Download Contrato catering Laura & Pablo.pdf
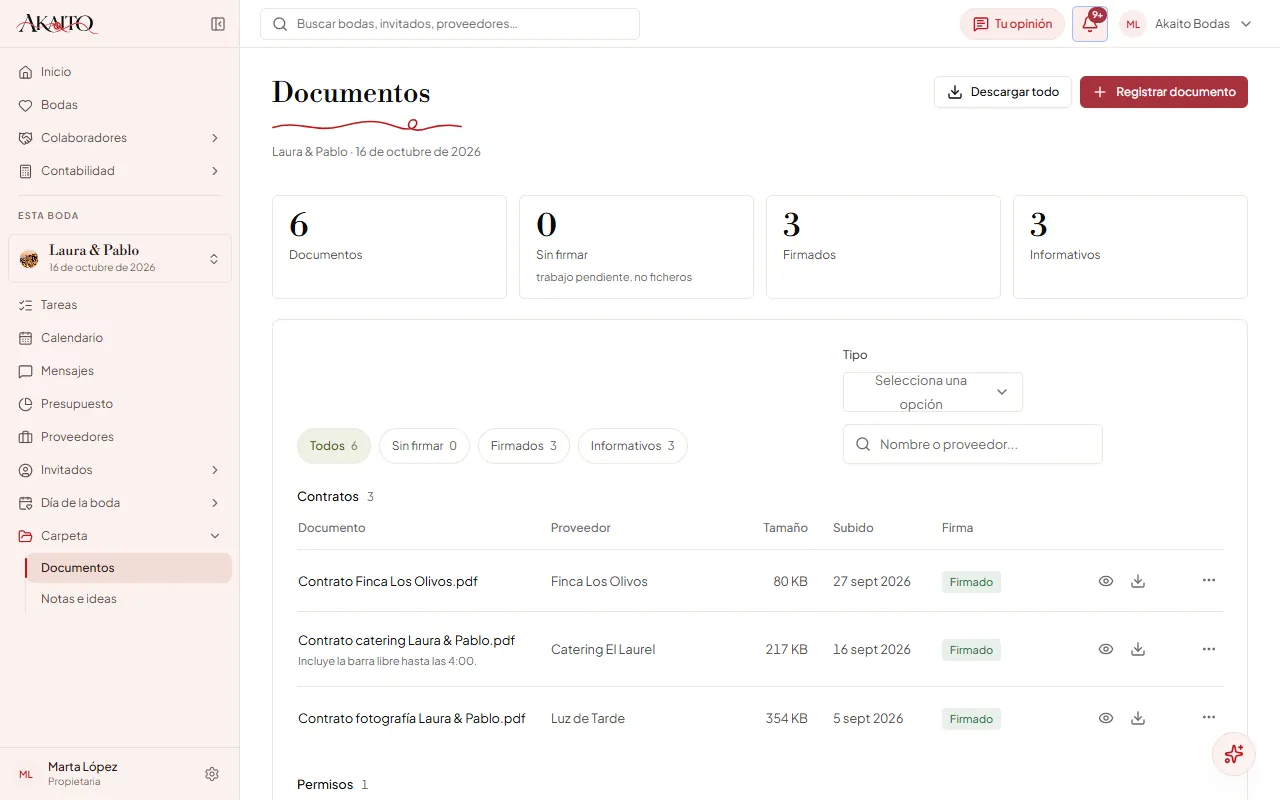The image size is (1280, 800). click(x=1138, y=649)
